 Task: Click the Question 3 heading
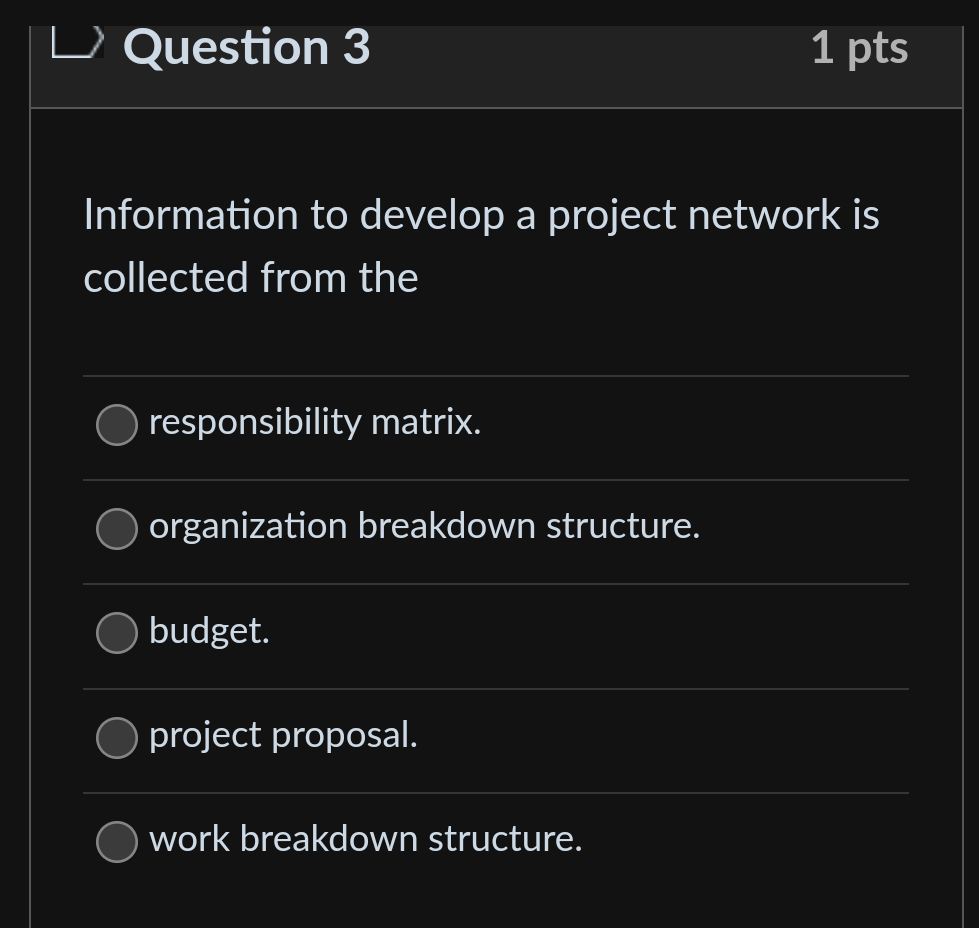[x=245, y=46]
